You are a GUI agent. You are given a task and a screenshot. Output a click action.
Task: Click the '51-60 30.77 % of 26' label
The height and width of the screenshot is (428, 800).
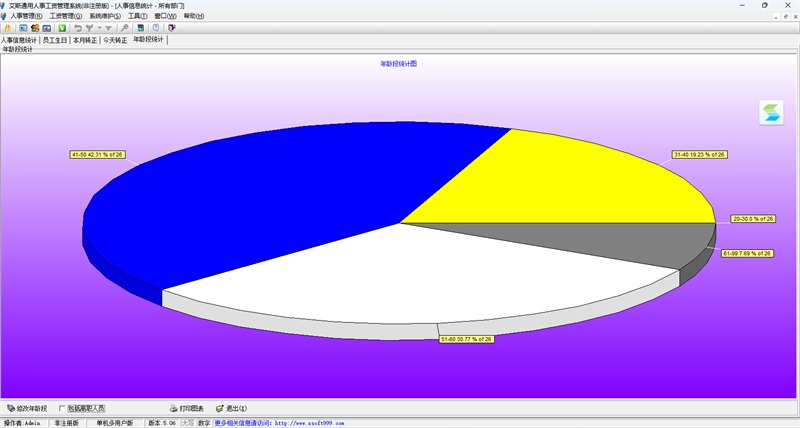tap(466, 339)
